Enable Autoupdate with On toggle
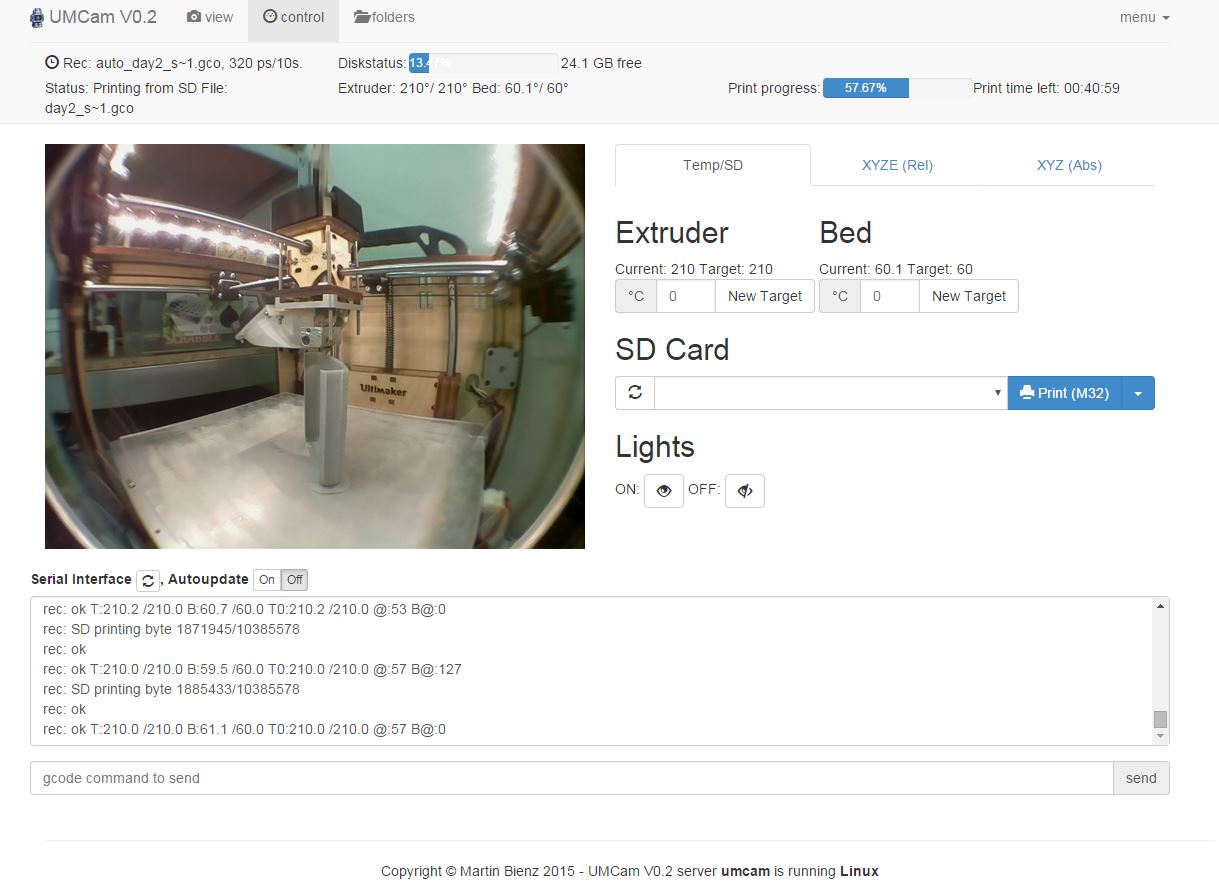1219x887 pixels. (x=267, y=580)
